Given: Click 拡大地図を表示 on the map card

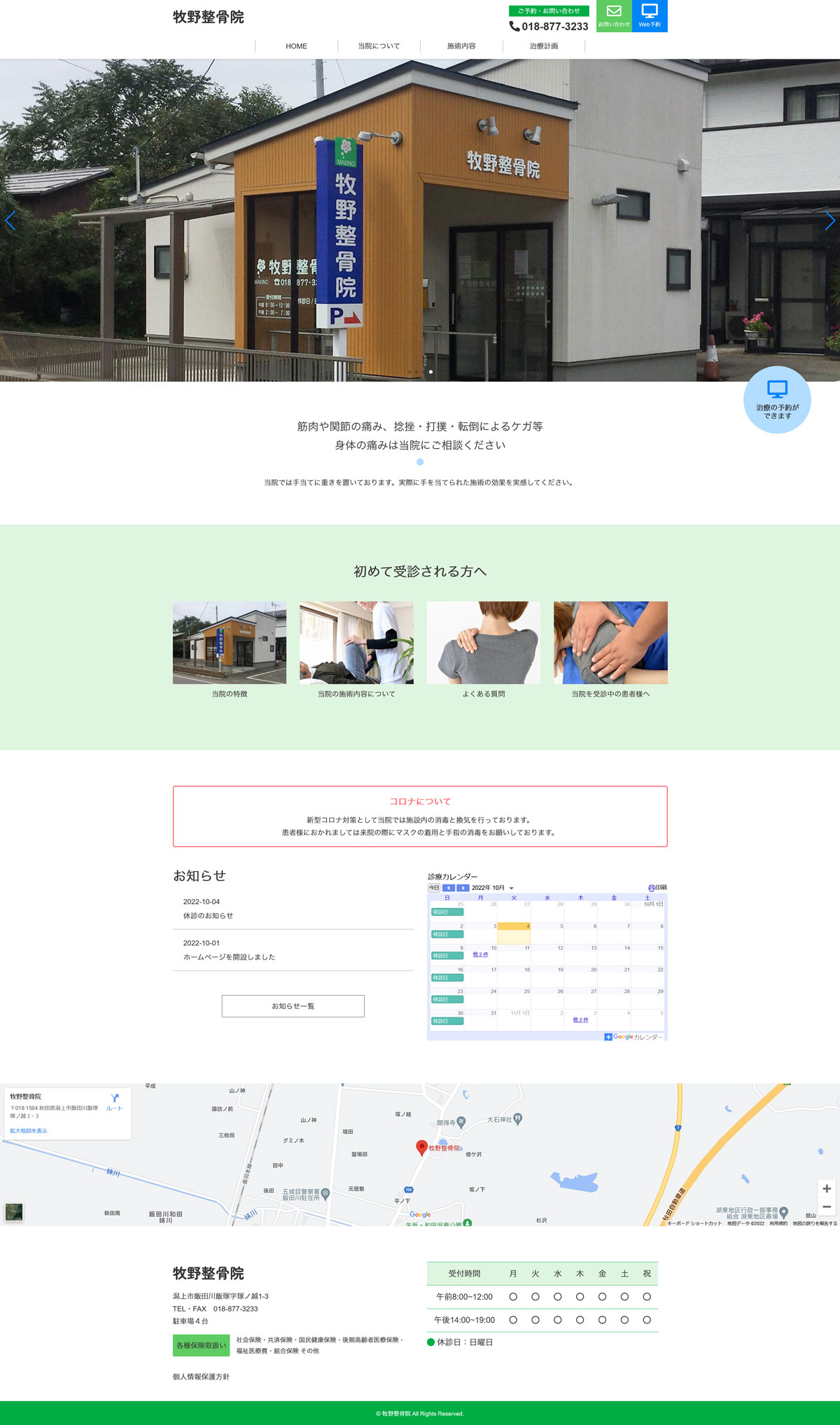Looking at the screenshot, I should 29,1131.
